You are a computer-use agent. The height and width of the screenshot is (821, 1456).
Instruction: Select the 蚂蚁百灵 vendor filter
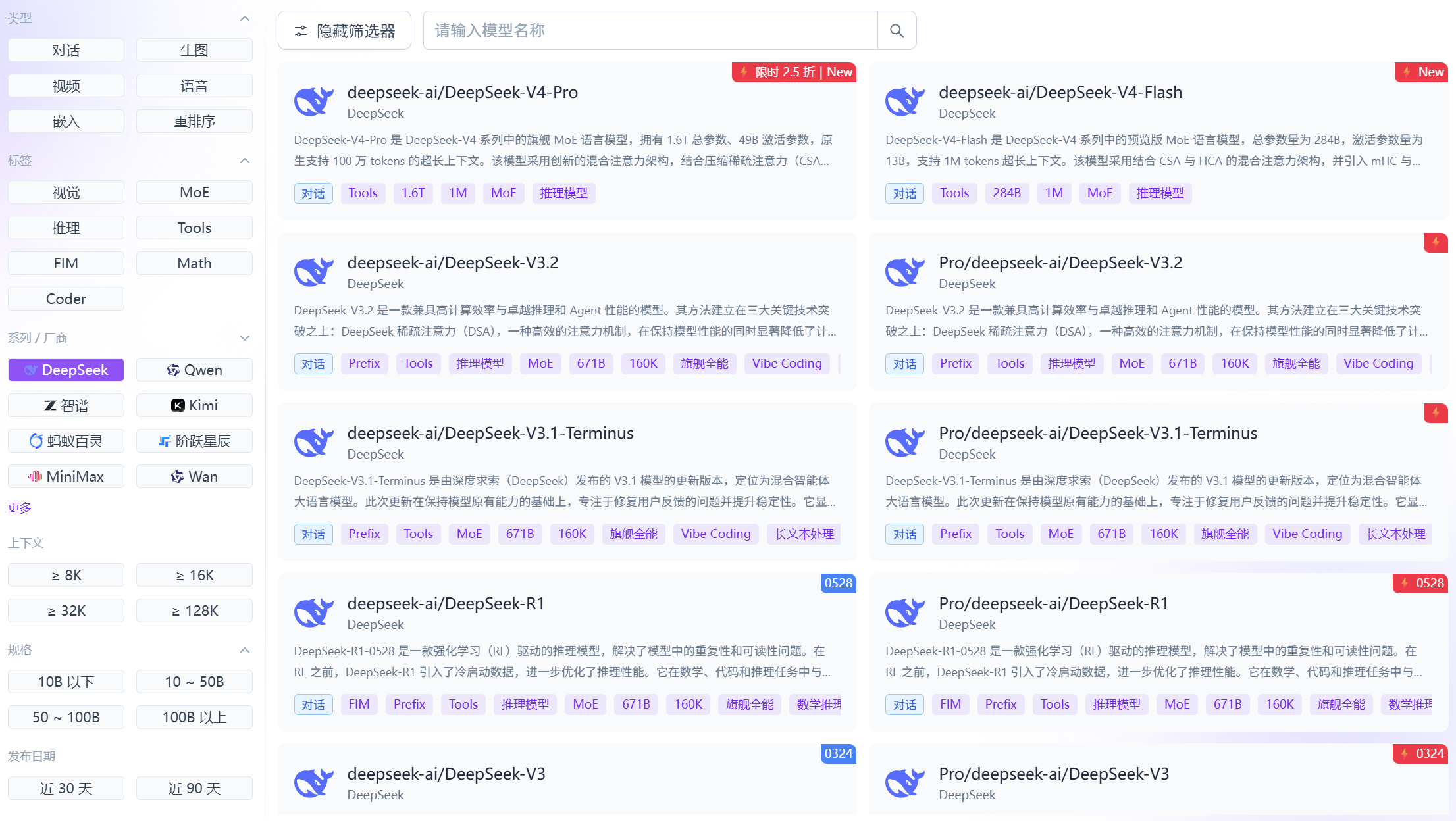tap(66, 441)
